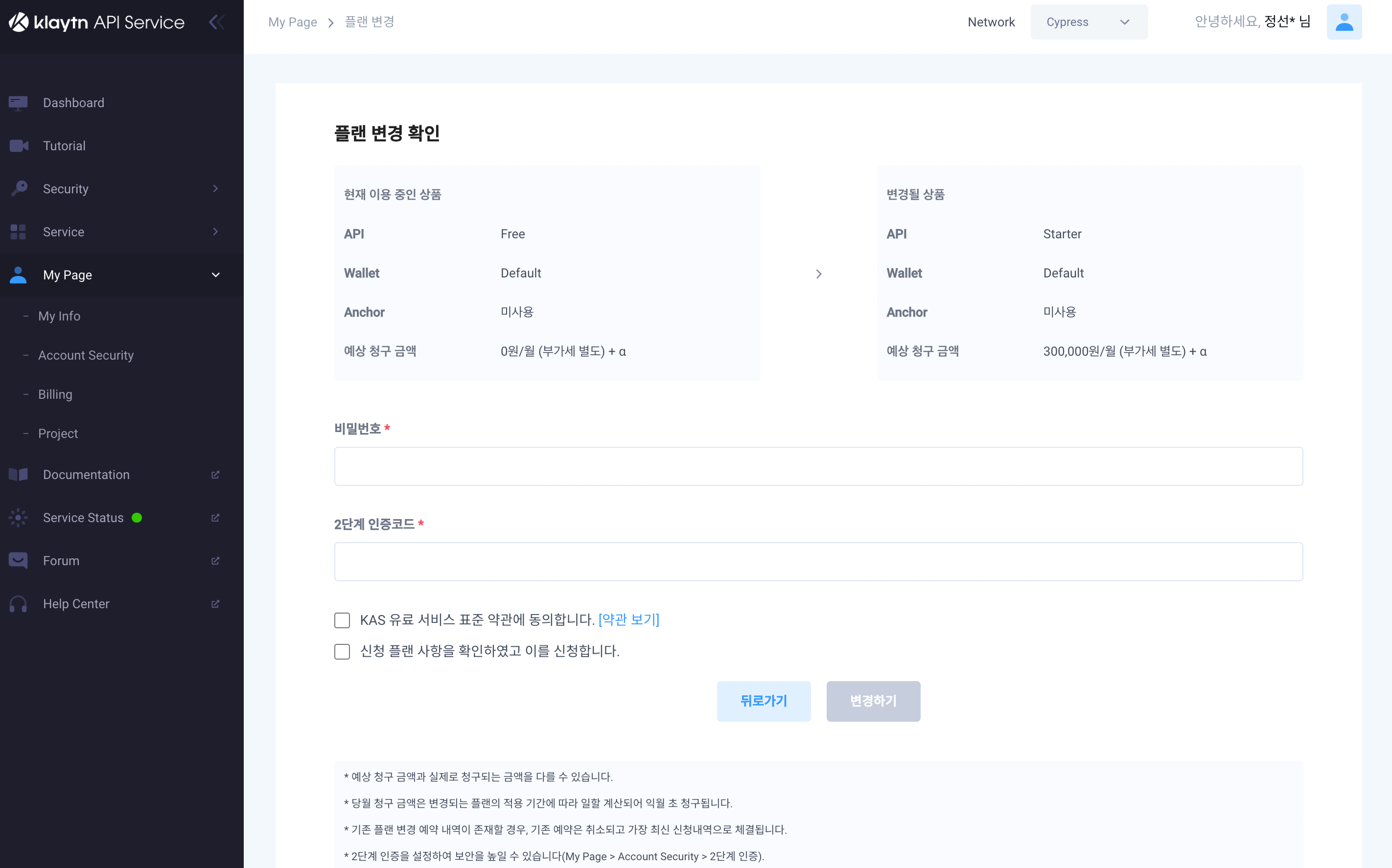Click My Page breadcrumb link

coord(293,23)
